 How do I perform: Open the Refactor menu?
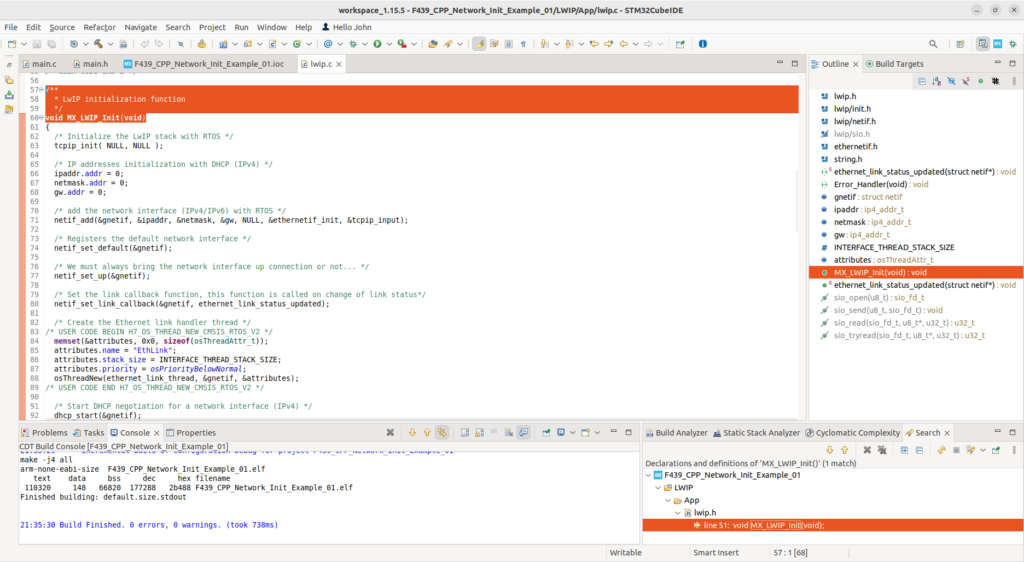(99, 27)
